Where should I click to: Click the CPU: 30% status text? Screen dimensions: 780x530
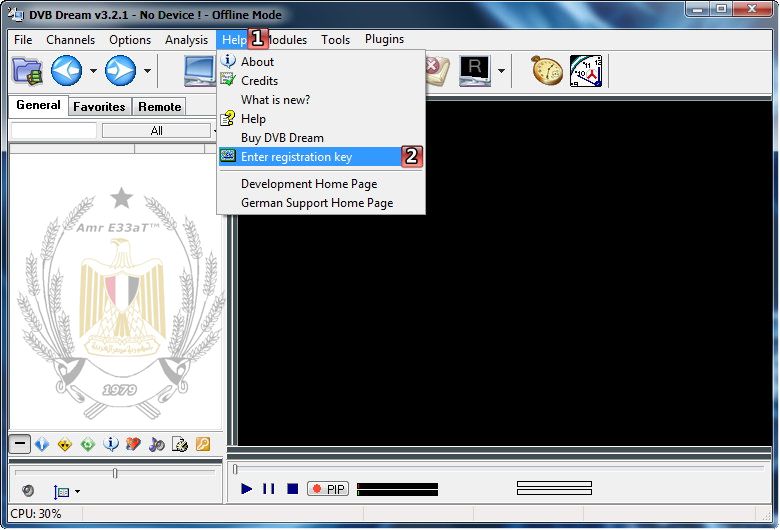pyautogui.click(x=35, y=514)
